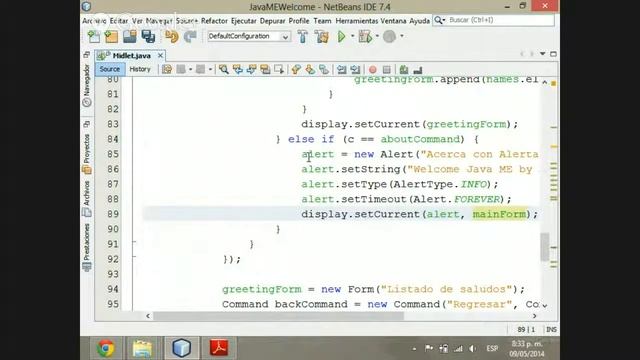Click the Forward editor toolbar icon
This screenshot has width=640, height=360.
pos(200,69)
